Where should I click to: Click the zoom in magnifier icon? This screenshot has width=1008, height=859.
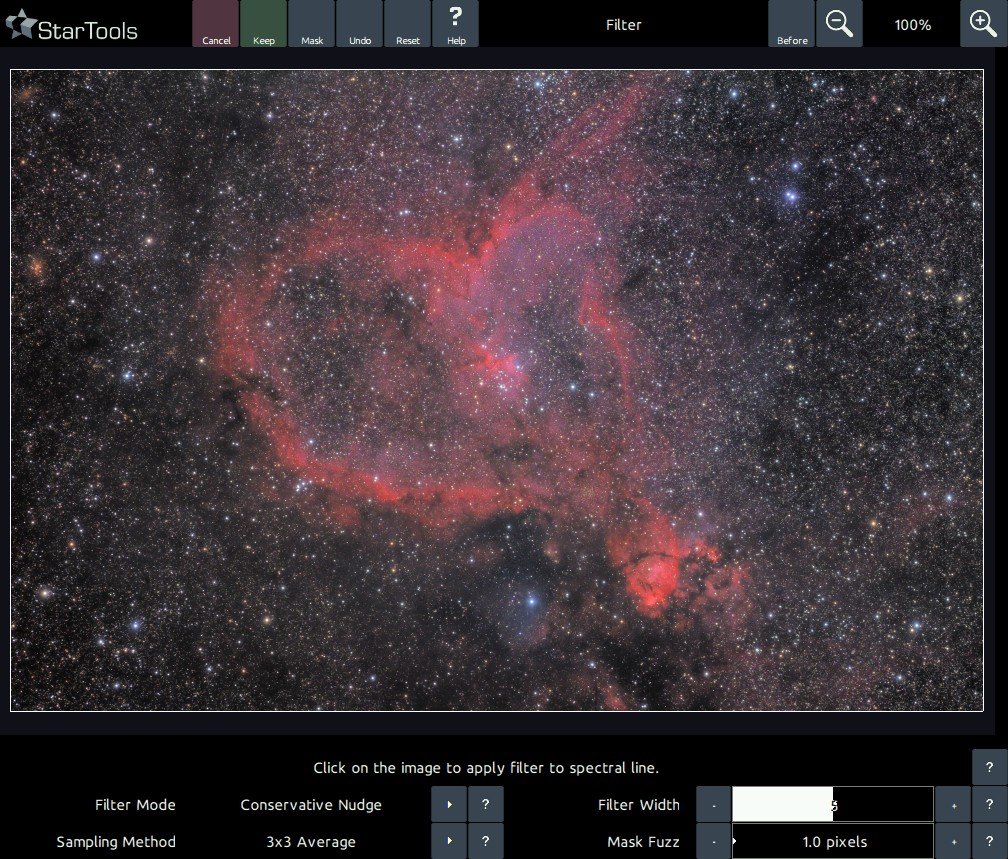pos(983,24)
